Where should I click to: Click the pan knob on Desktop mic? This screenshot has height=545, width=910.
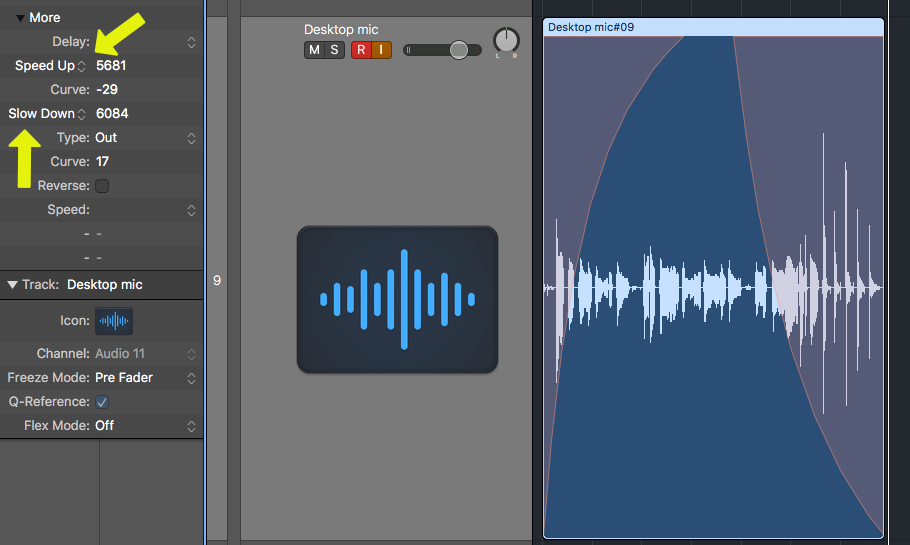pyautogui.click(x=506, y=42)
